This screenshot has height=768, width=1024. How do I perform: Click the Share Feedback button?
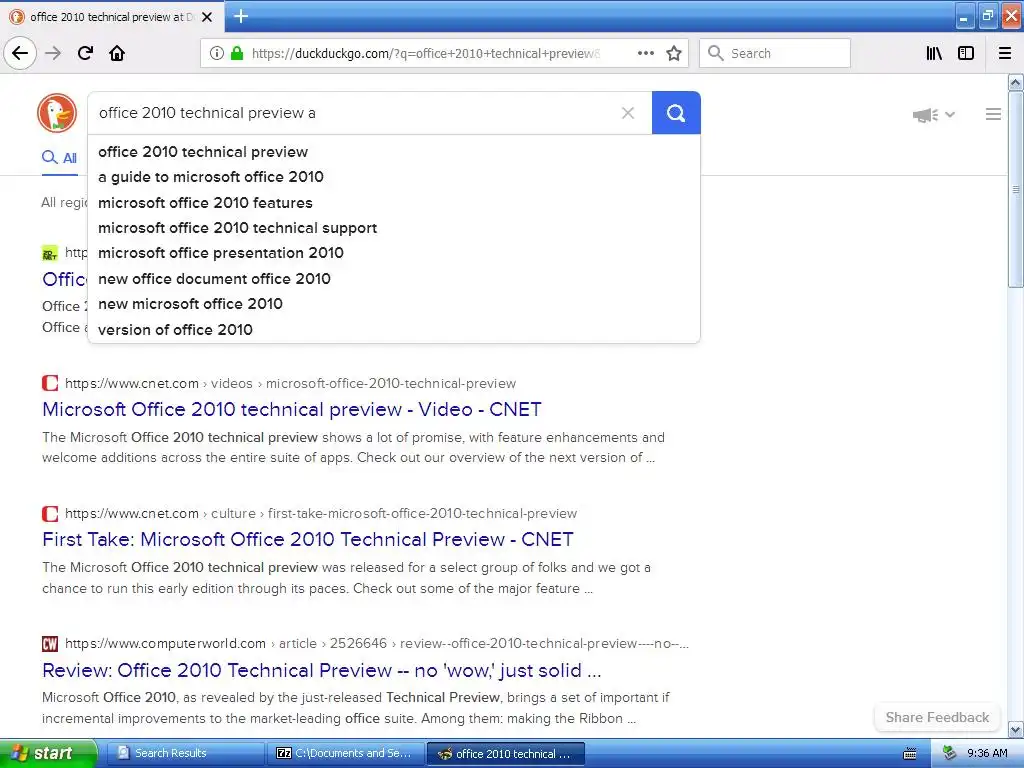pos(937,717)
